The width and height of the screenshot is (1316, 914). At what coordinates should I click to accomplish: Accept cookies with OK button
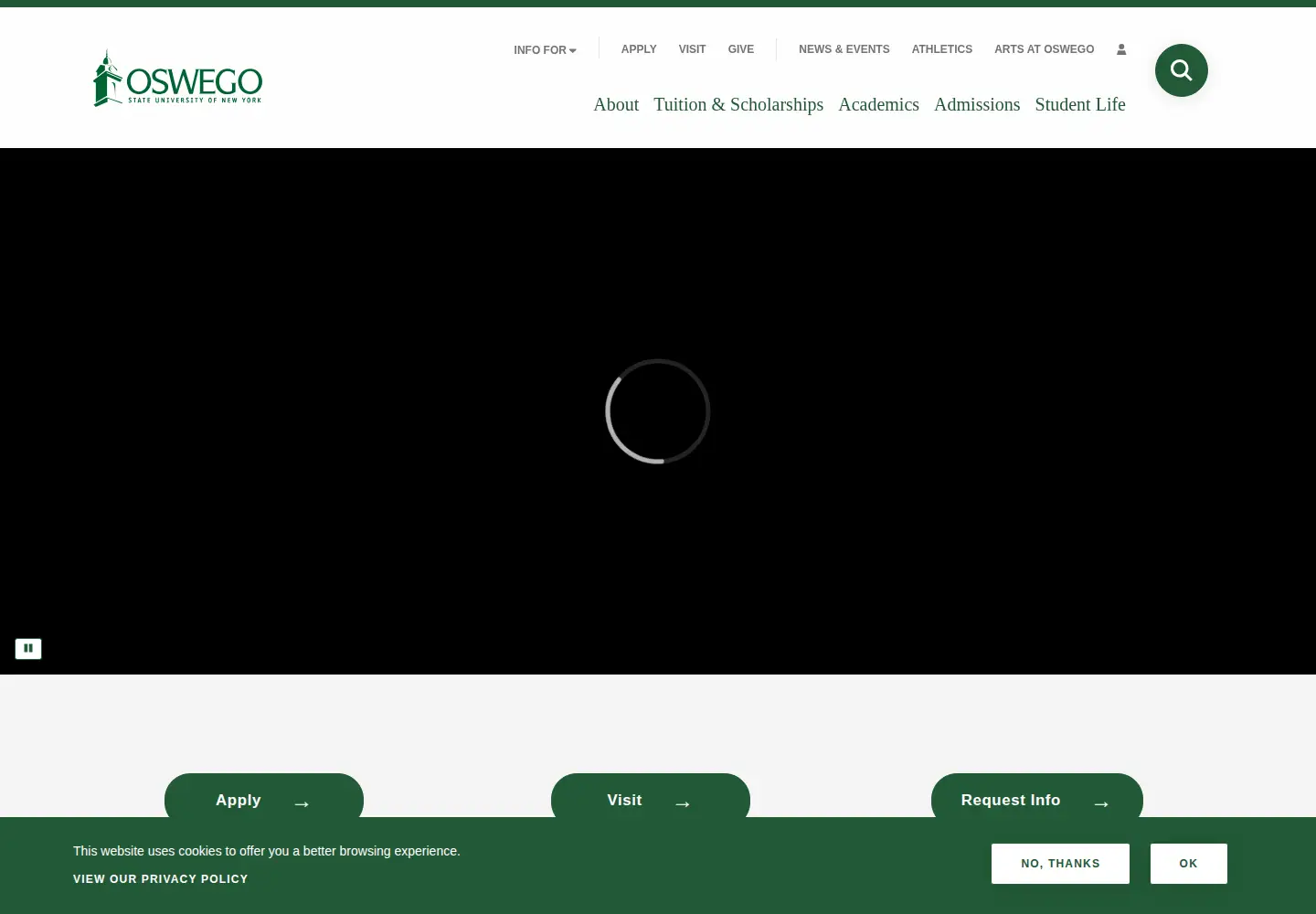(1188, 864)
